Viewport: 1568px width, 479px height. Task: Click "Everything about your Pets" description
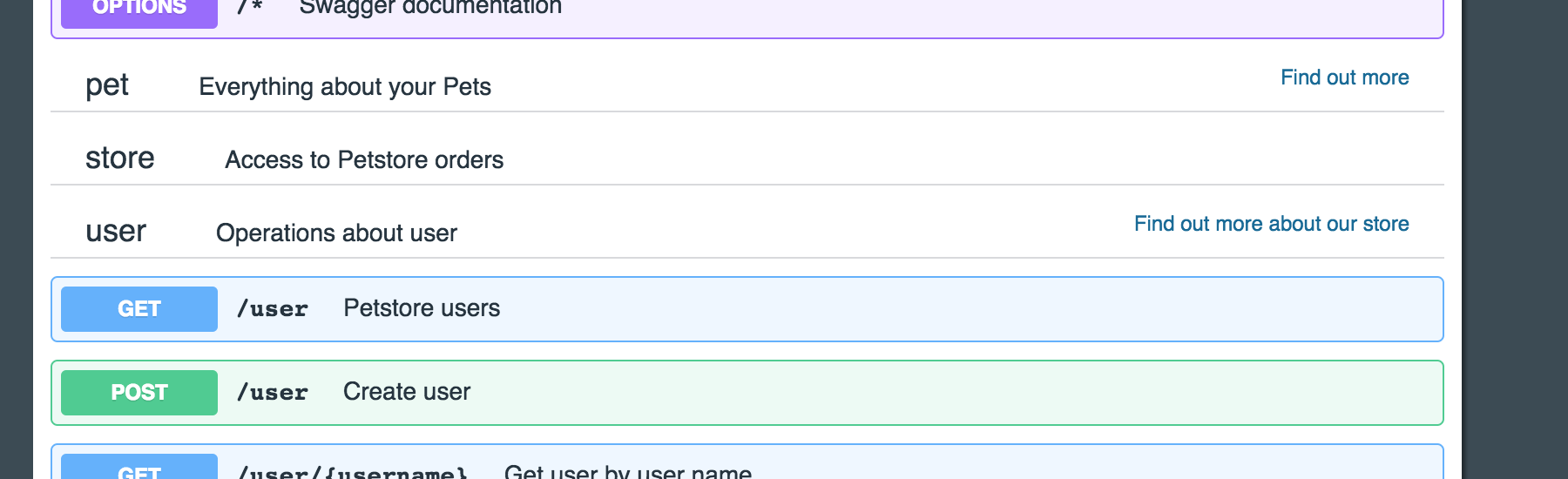tap(345, 87)
